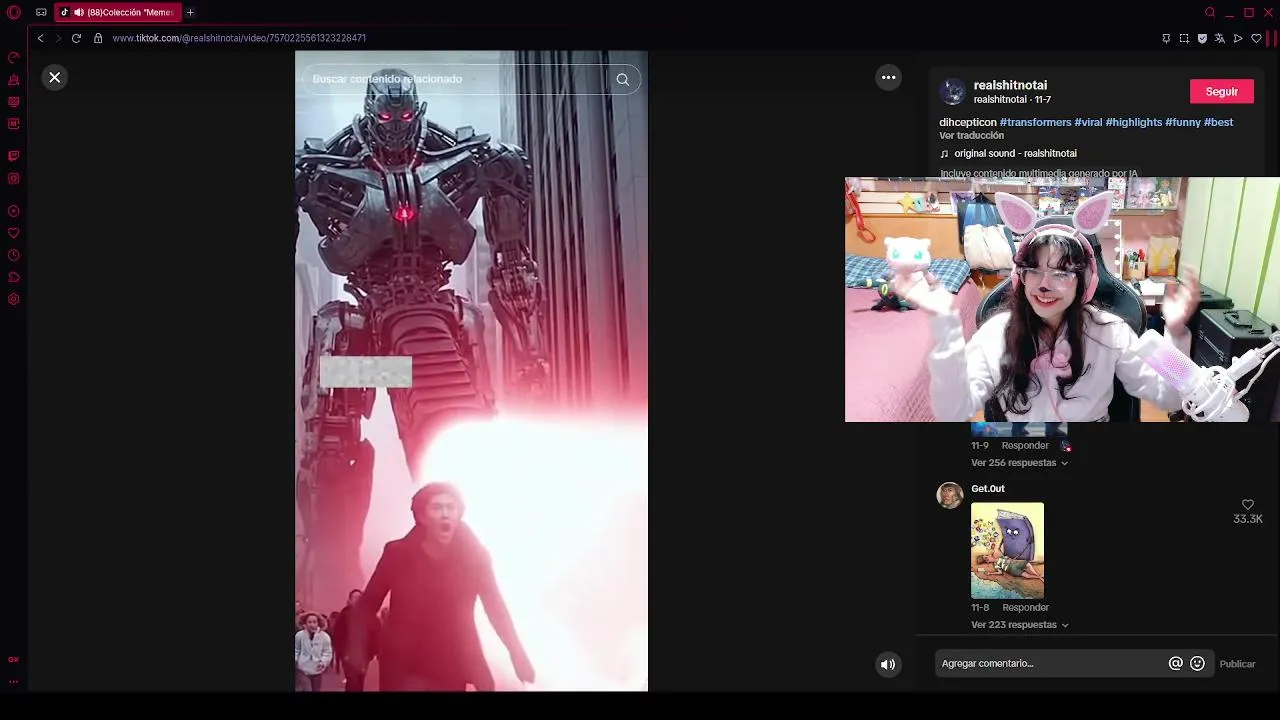Close the TikTok video viewer
Image resolution: width=1280 pixels, height=720 pixels.
coord(55,77)
